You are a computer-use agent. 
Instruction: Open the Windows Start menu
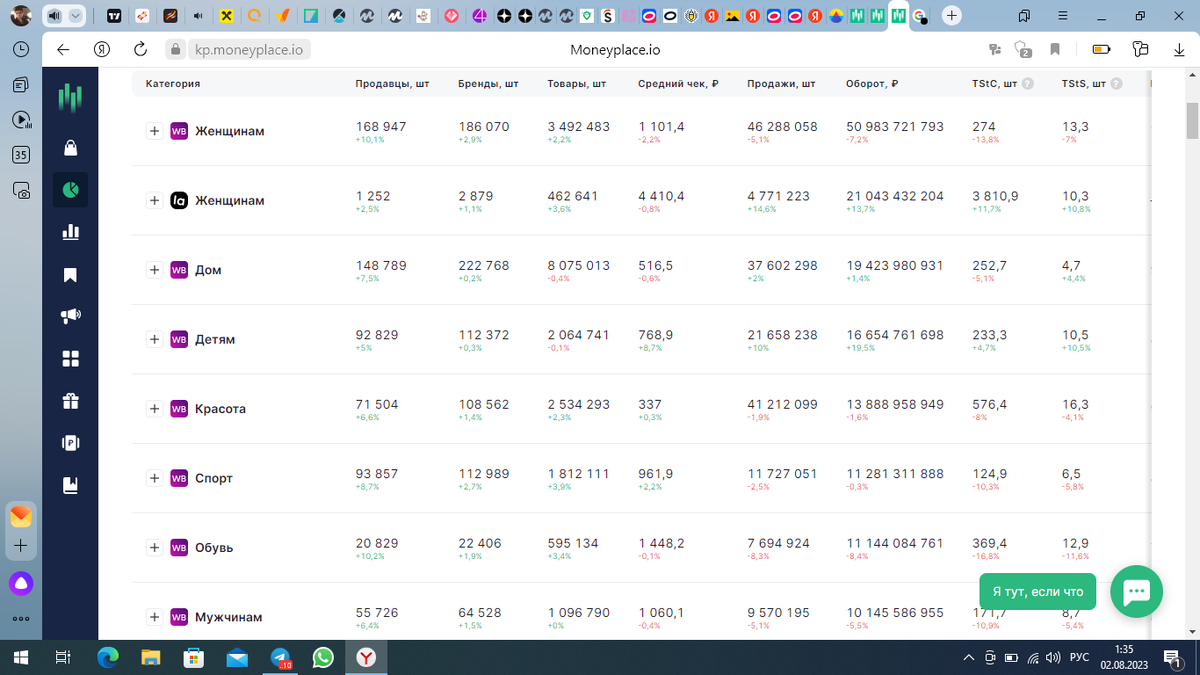point(21,657)
